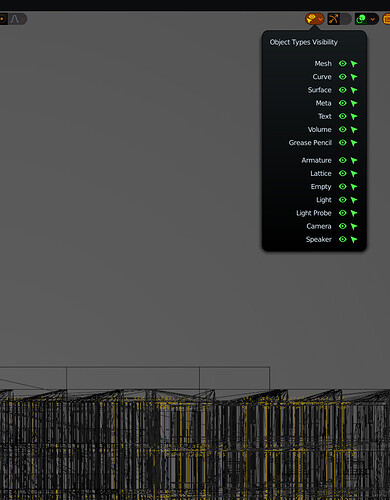Toggle Mesh visibility eye icon
The width and height of the screenshot is (390, 500).
tap(342, 63)
